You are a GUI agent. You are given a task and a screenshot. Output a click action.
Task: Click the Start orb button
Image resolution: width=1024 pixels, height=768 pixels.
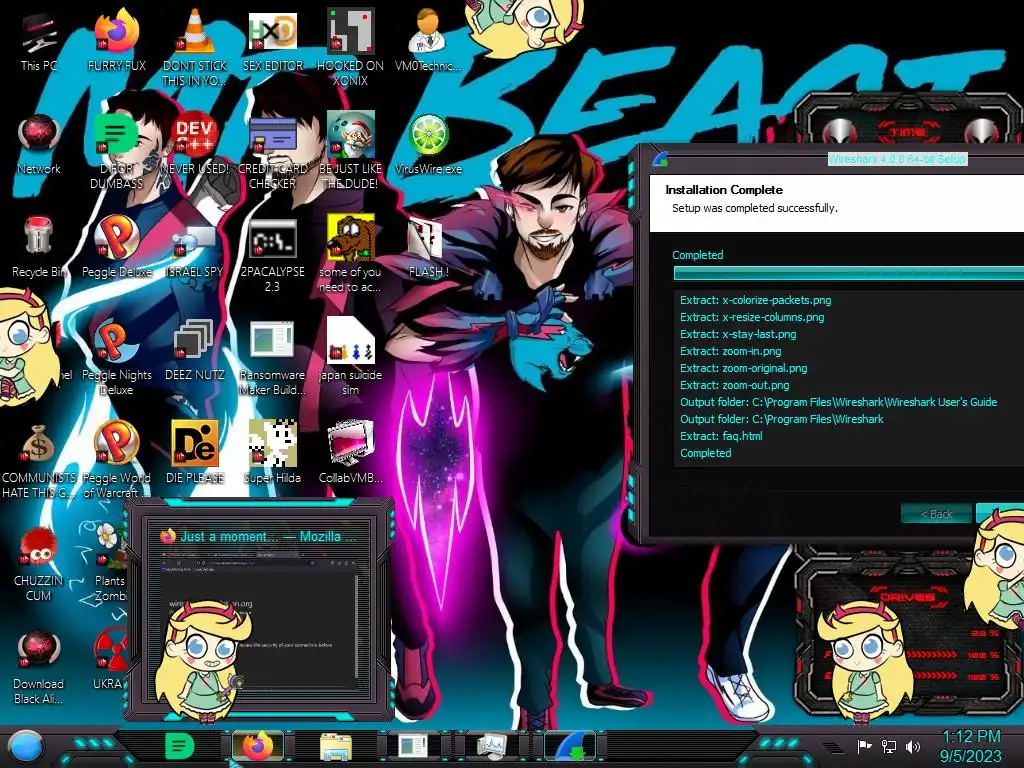(x=25, y=746)
